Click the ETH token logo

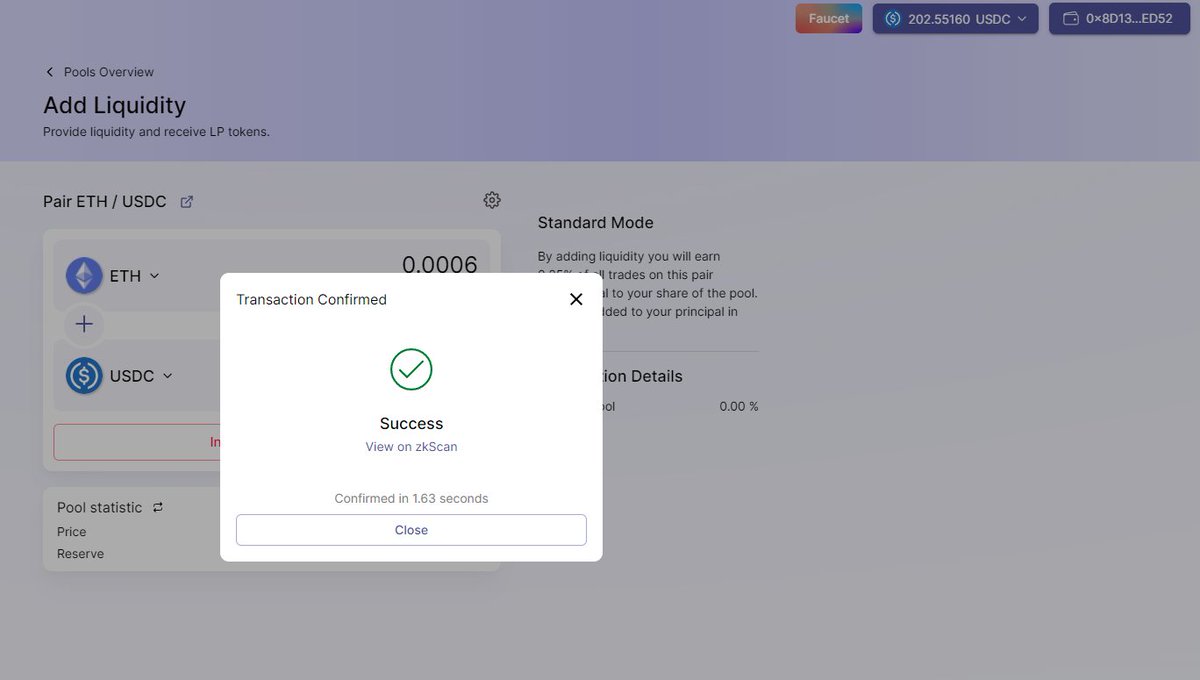[x=84, y=275]
